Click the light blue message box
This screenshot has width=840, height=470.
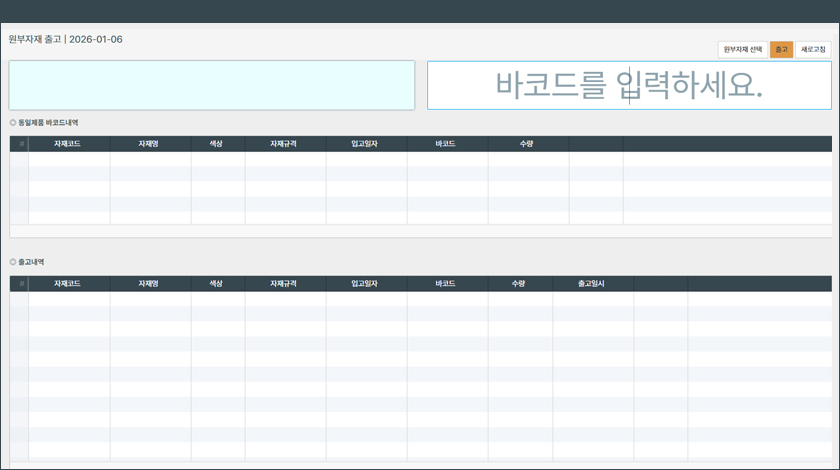212,85
